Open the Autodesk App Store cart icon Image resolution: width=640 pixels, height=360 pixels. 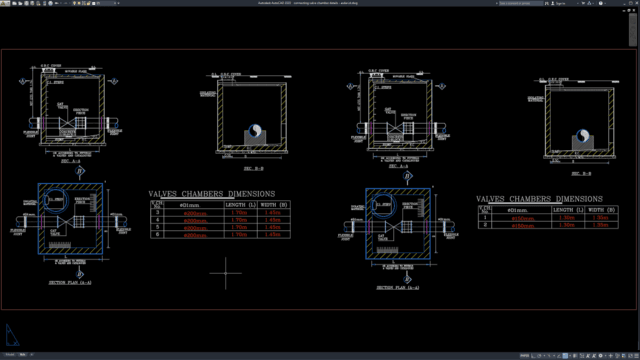[x=583, y=3]
